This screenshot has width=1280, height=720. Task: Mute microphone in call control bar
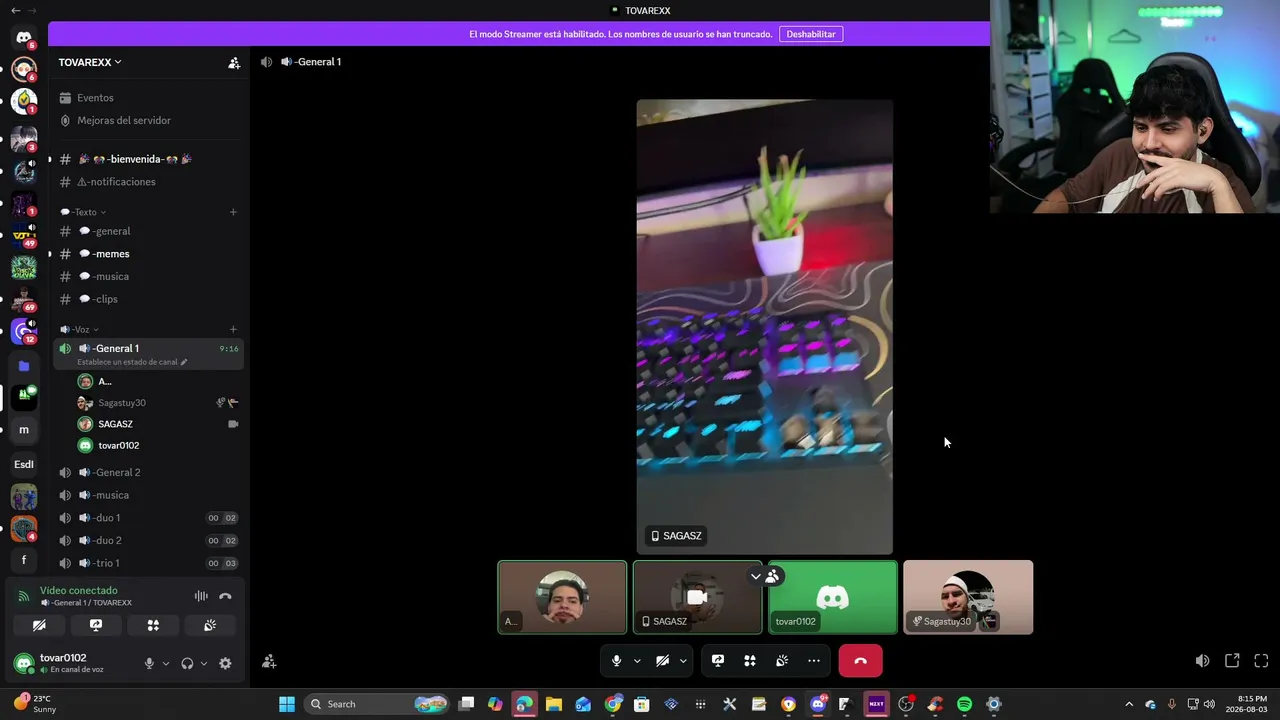pyautogui.click(x=616, y=661)
